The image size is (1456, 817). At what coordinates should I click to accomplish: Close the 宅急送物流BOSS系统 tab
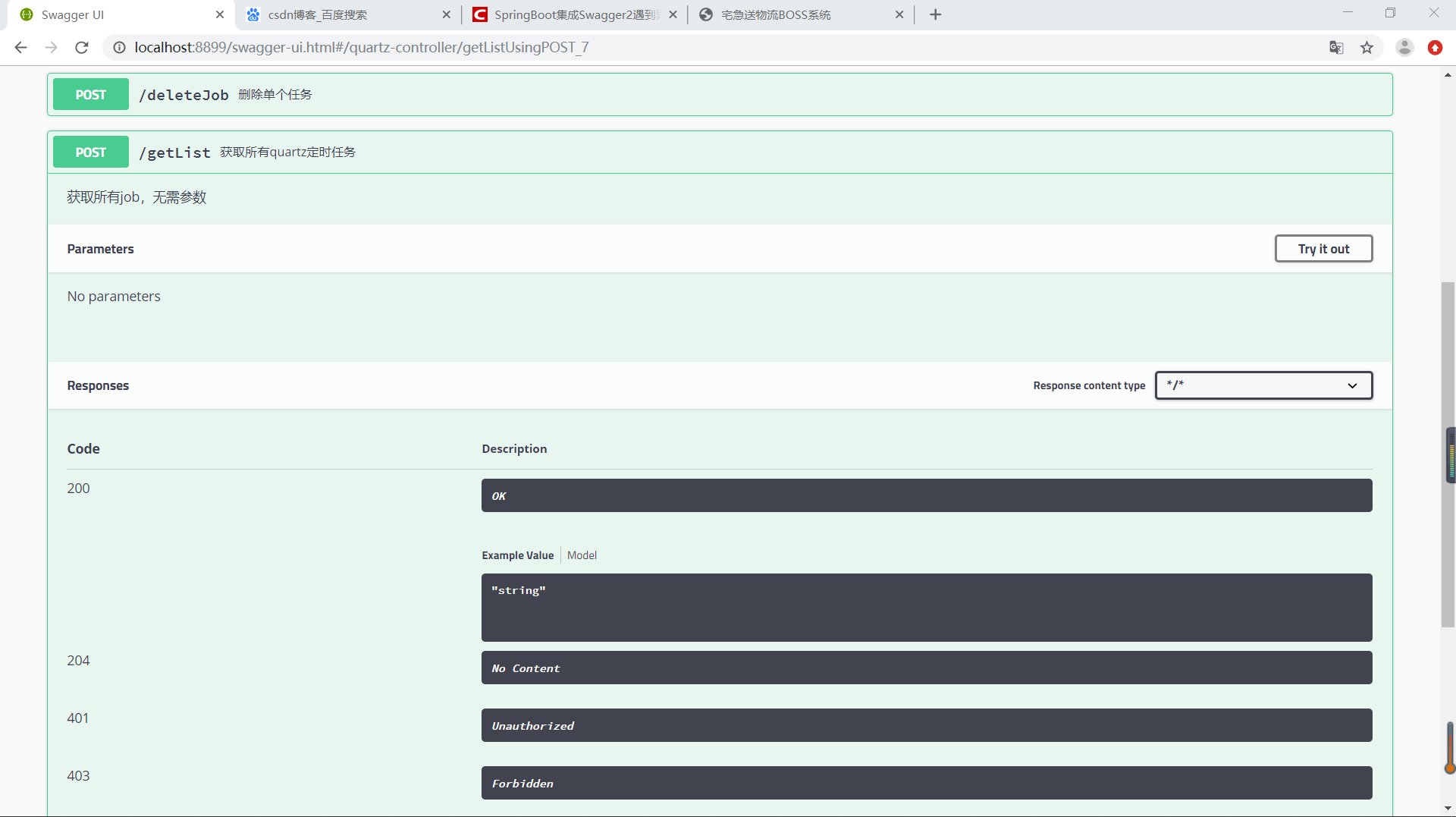[x=899, y=14]
